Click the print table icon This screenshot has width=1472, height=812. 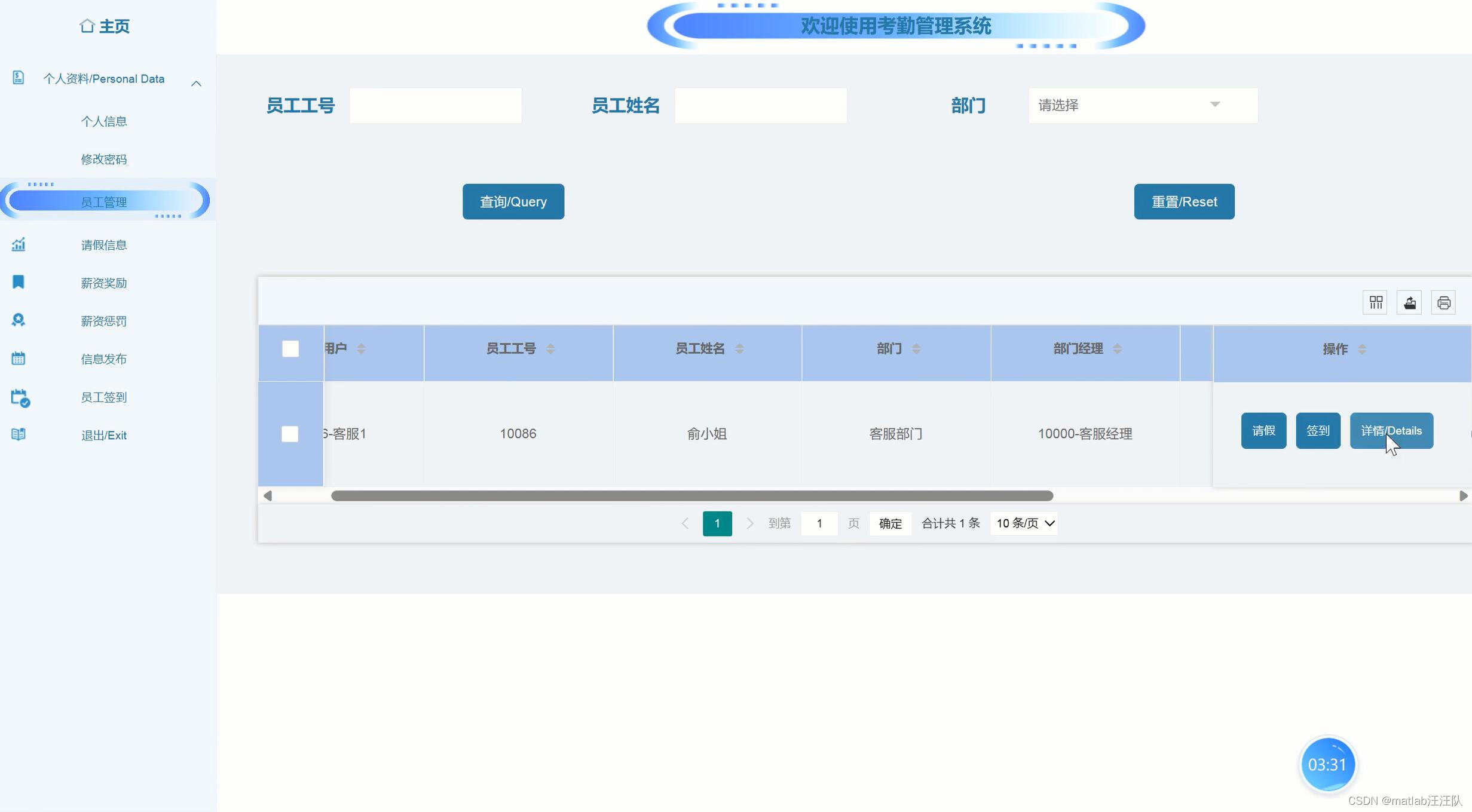pos(1444,302)
